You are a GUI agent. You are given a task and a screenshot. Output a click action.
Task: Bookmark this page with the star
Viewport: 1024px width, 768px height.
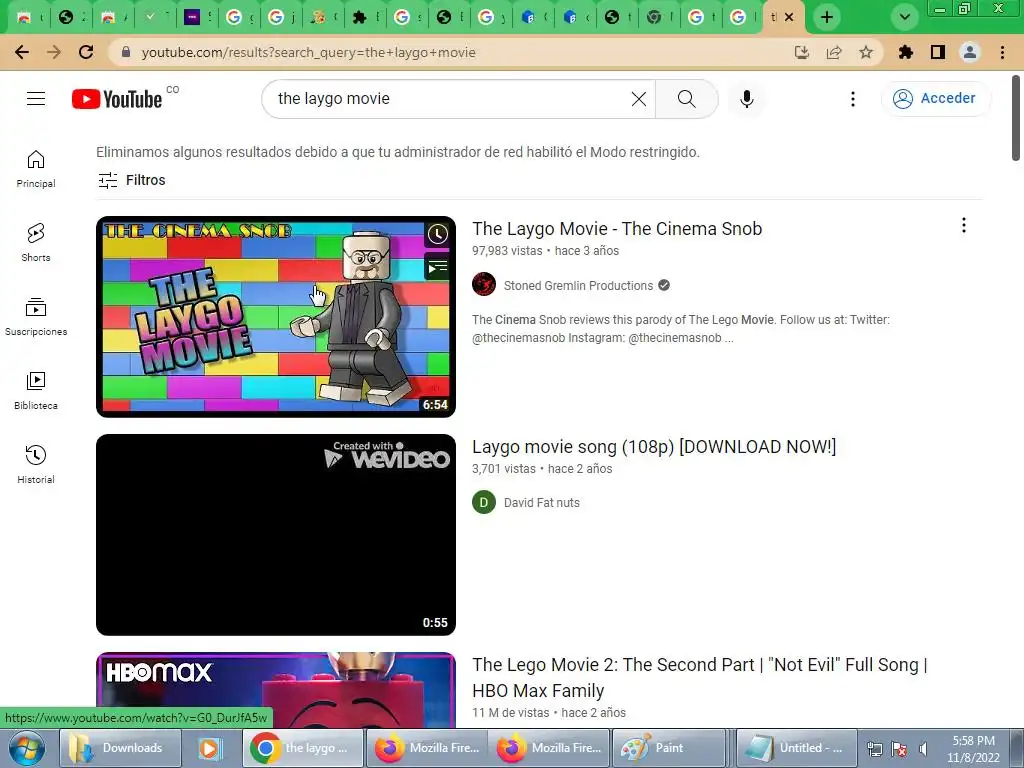click(x=866, y=52)
